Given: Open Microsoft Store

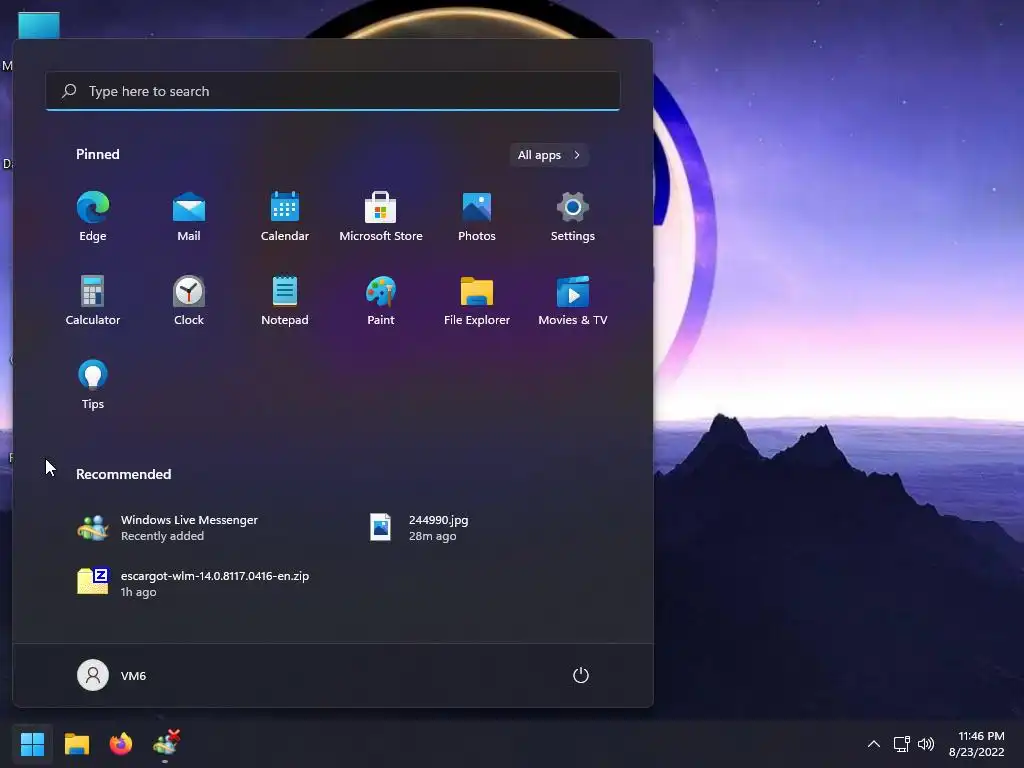Looking at the screenshot, I should coord(381,217).
